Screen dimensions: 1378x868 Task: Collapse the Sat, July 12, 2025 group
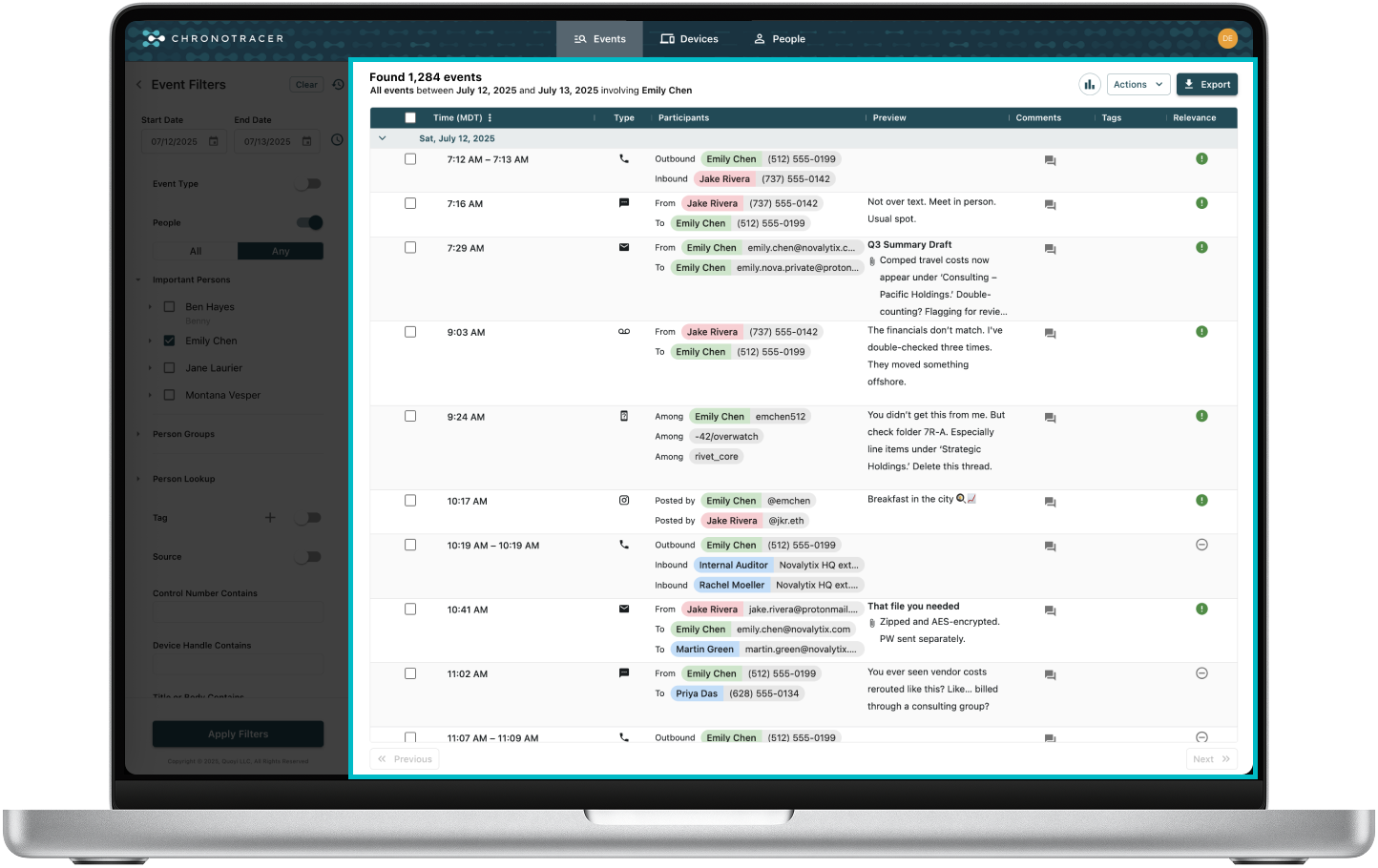tap(383, 138)
